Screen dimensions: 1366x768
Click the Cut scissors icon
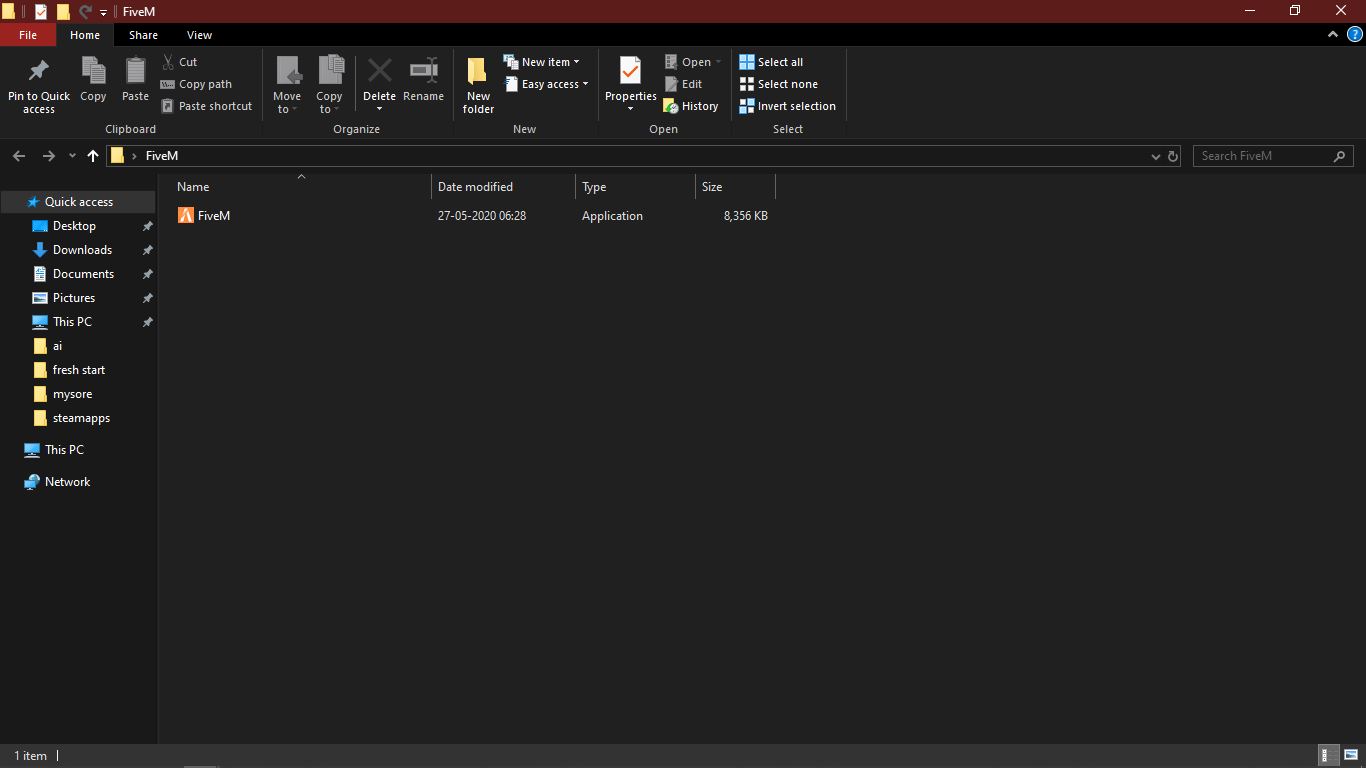pyautogui.click(x=168, y=62)
